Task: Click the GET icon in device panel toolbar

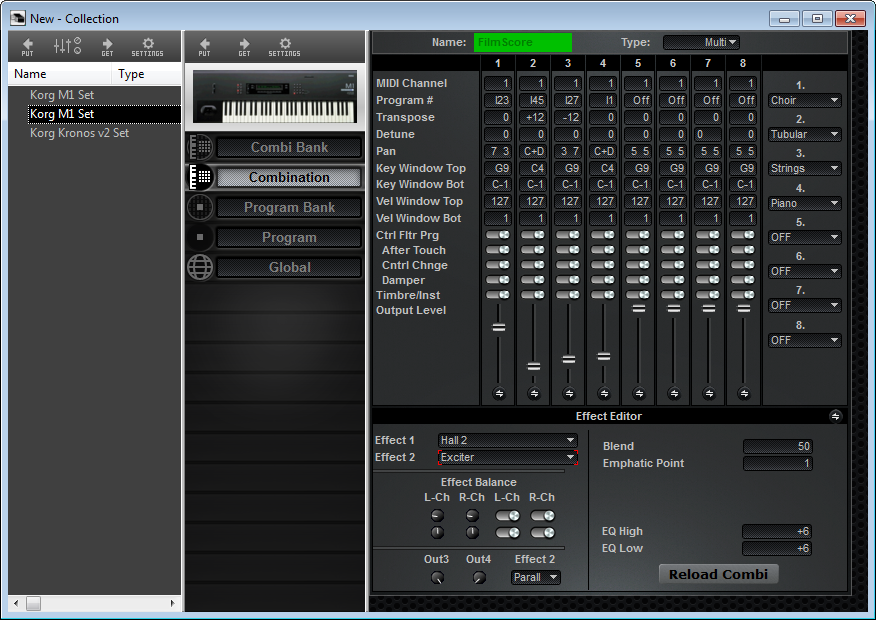Action: (x=244, y=46)
